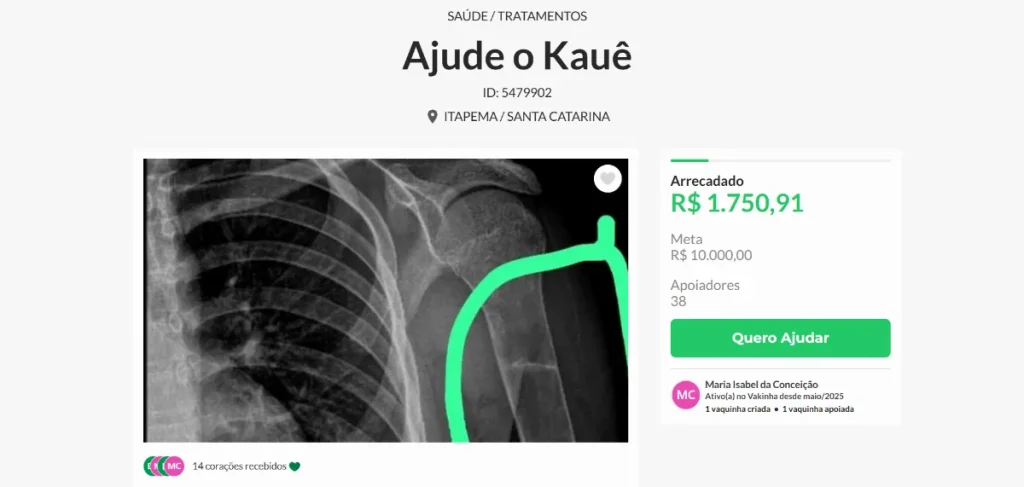The height and width of the screenshot is (487, 1024).
Task: Click the Meta R$ 10.000,00 value
Action: 711,255
